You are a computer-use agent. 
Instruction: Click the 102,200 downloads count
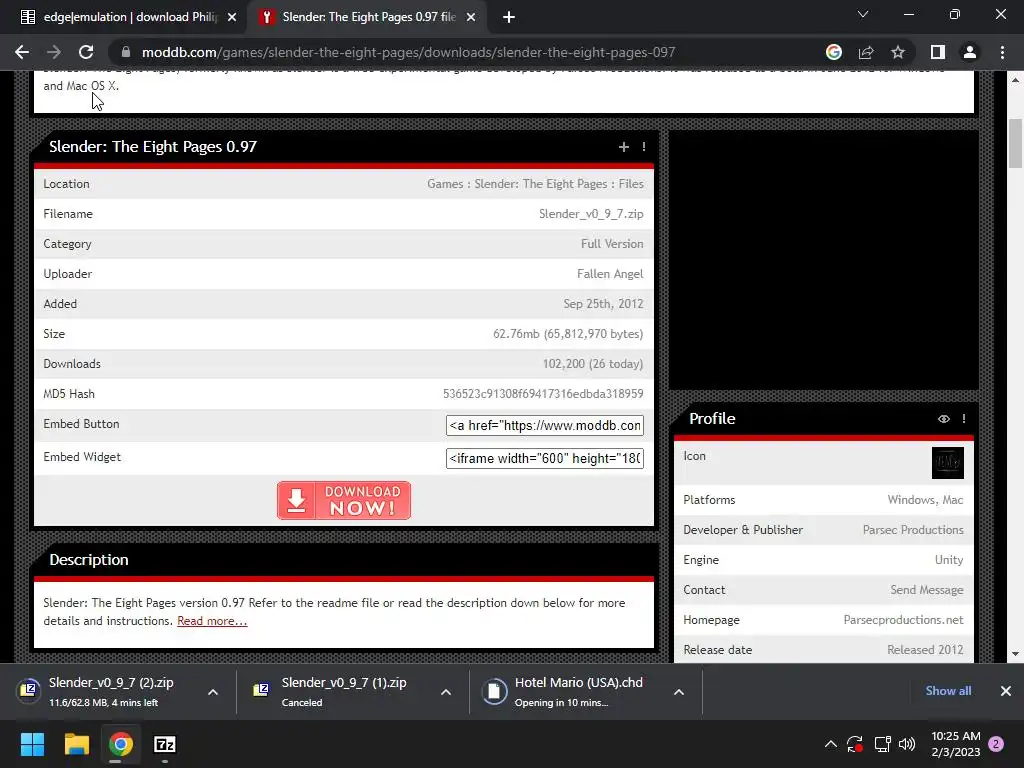pyautogui.click(x=593, y=364)
